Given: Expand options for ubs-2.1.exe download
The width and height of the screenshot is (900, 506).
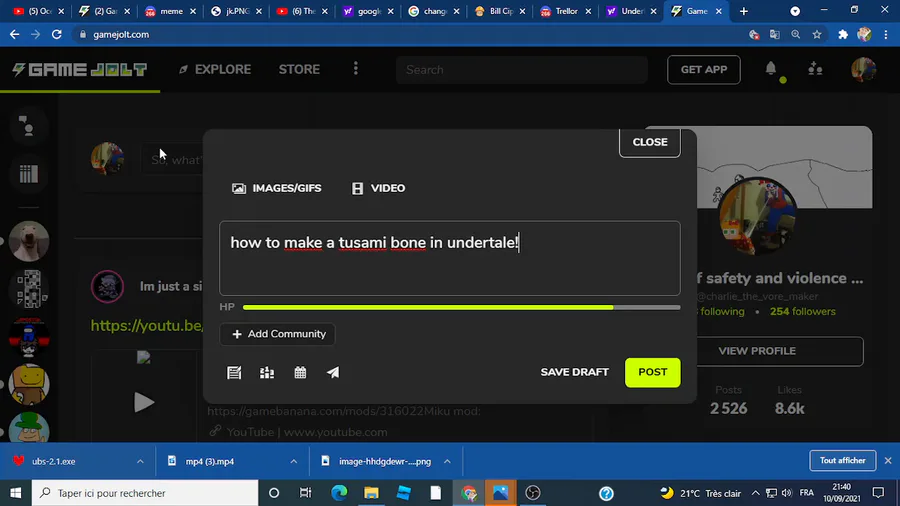Looking at the screenshot, I should tap(140, 461).
